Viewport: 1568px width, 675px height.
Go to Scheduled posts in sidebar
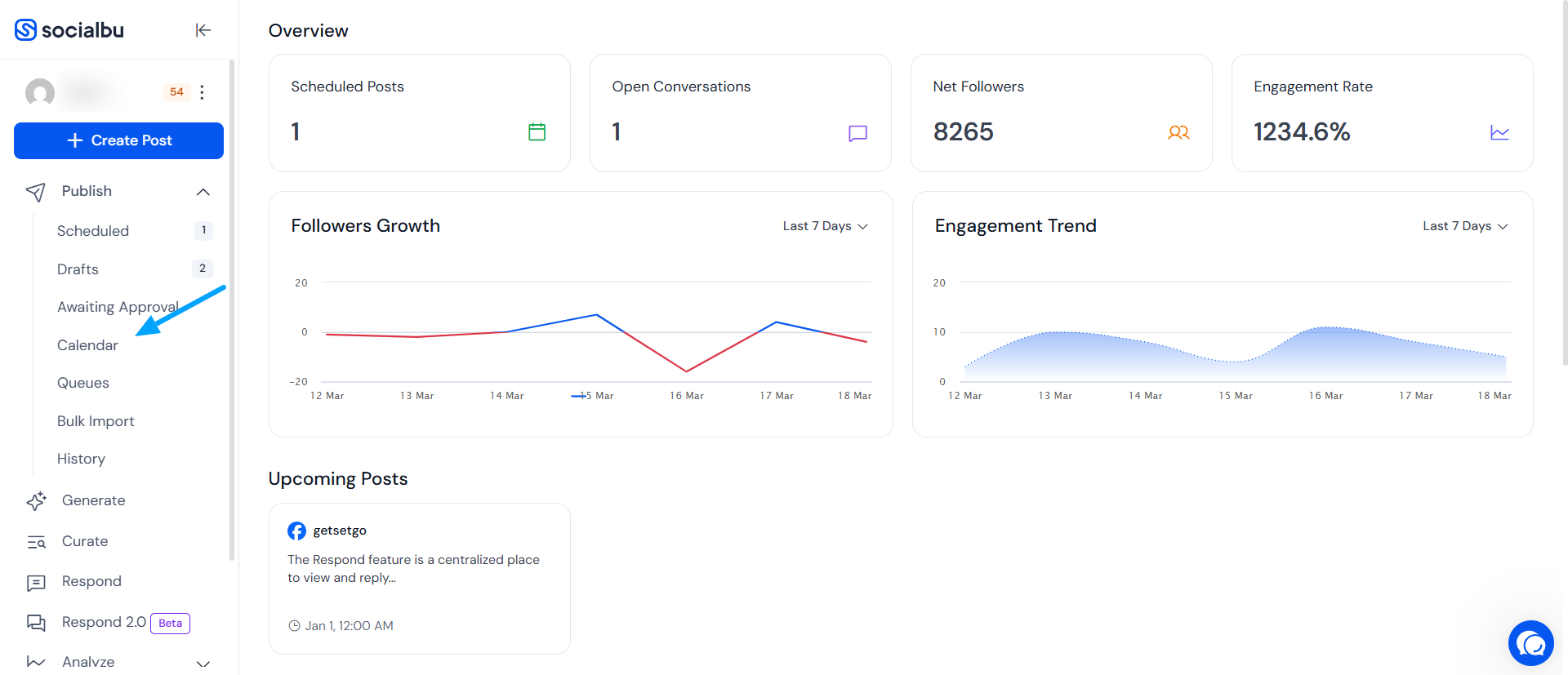point(93,231)
